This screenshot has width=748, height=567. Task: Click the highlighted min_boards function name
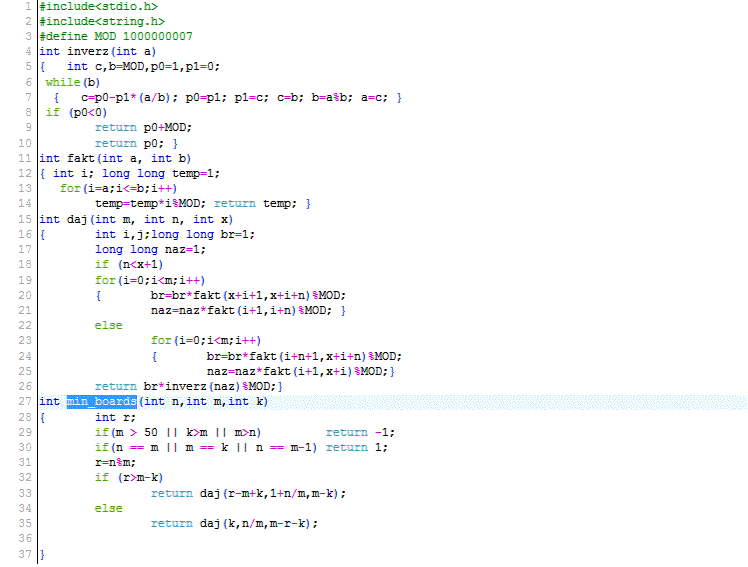click(x=101, y=402)
